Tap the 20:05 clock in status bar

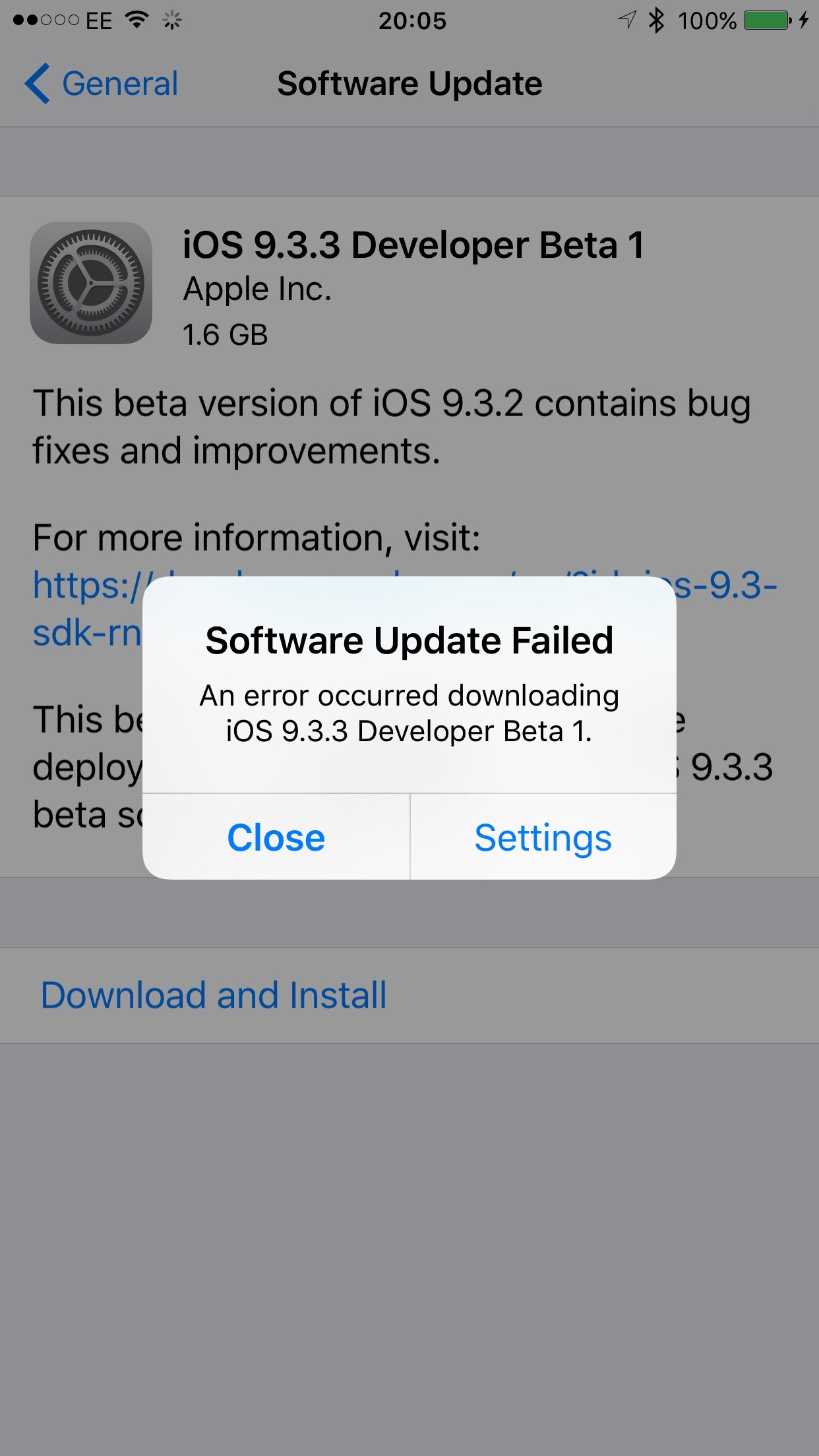tap(412, 20)
